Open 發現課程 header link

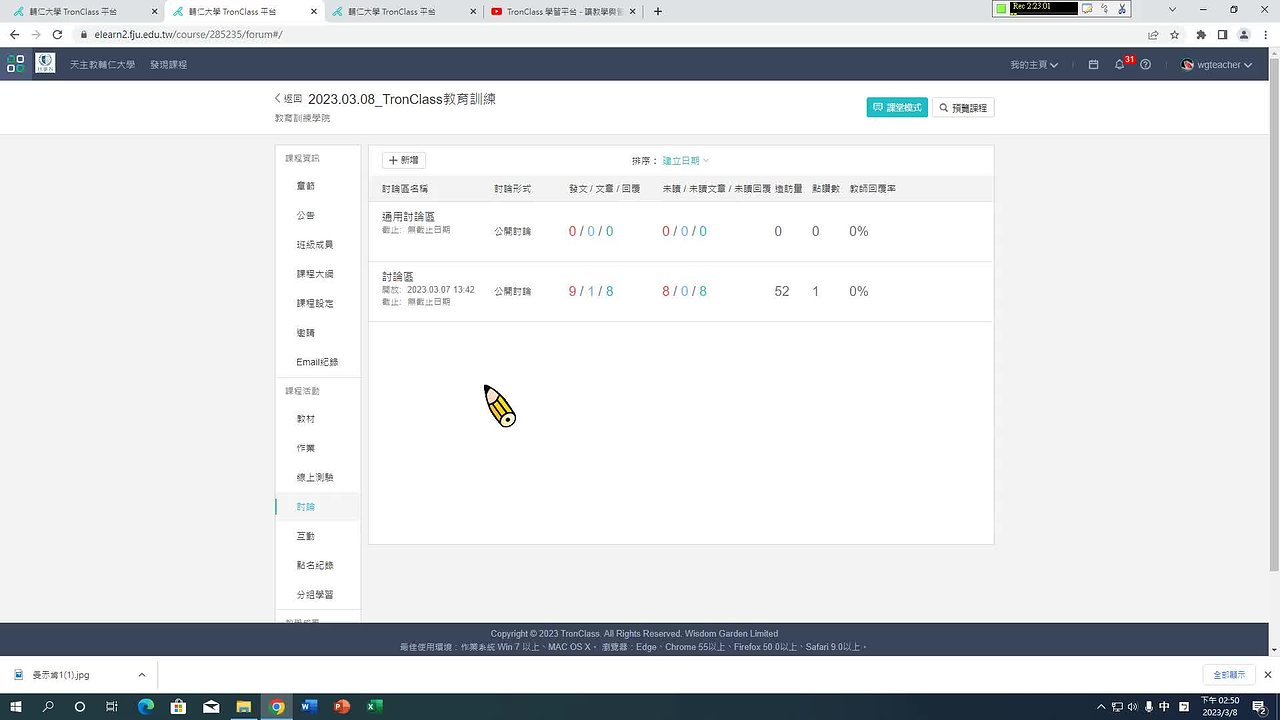(x=168, y=64)
